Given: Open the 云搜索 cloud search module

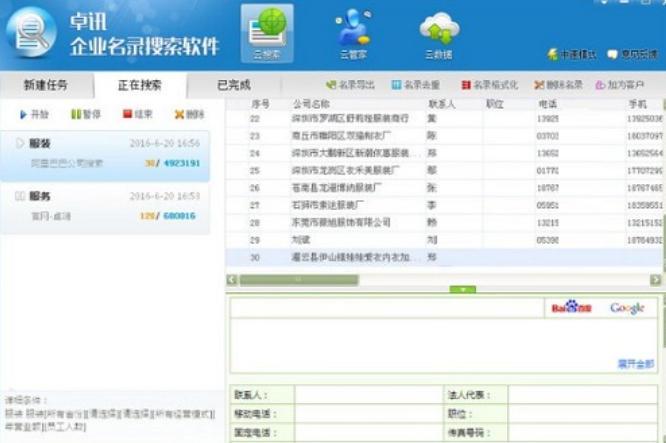Looking at the screenshot, I should click(x=267, y=33).
